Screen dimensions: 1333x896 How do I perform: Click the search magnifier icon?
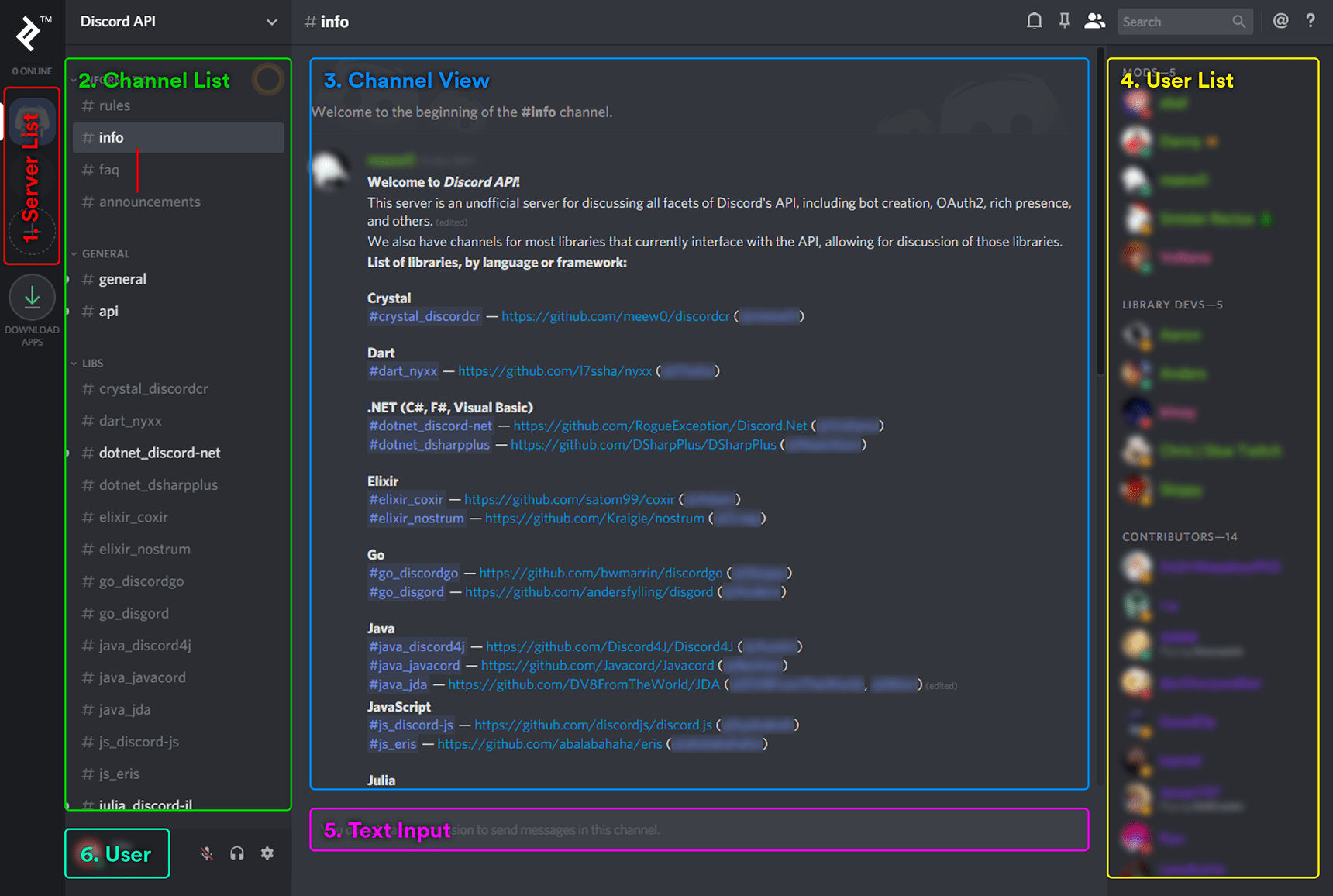pyautogui.click(x=1238, y=21)
